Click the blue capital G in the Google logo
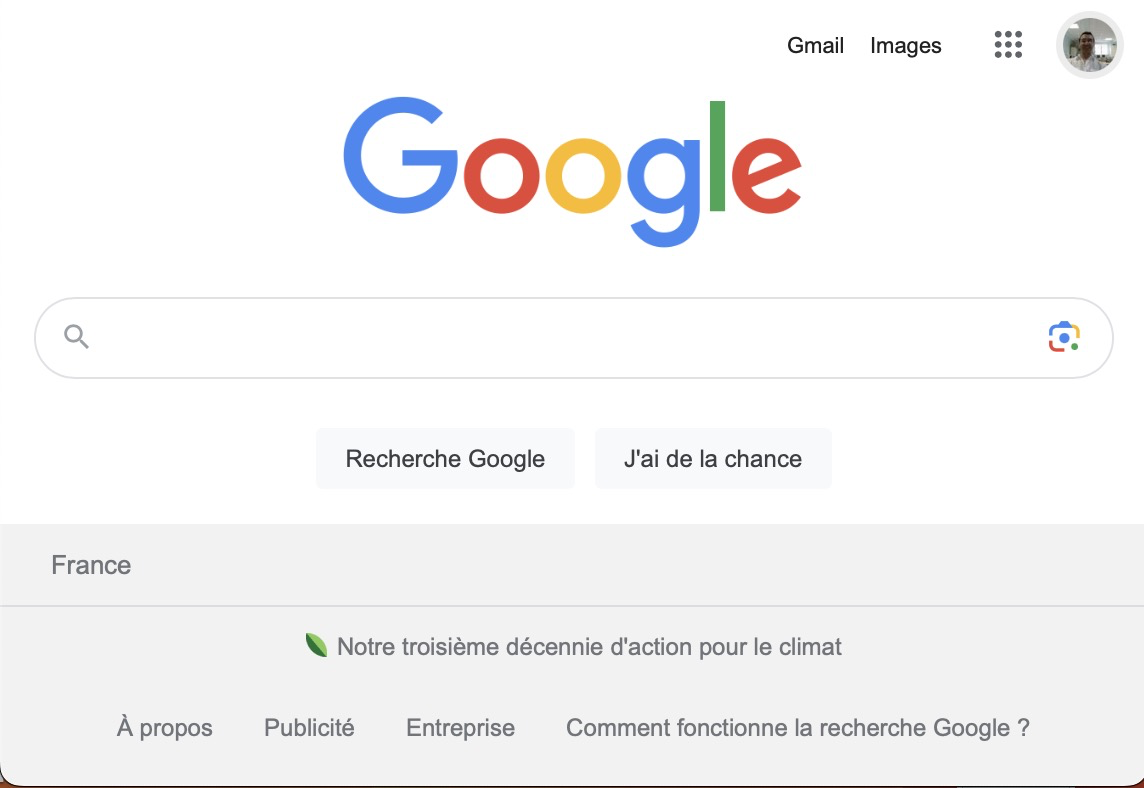1144x788 pixels. click(401, 155)
